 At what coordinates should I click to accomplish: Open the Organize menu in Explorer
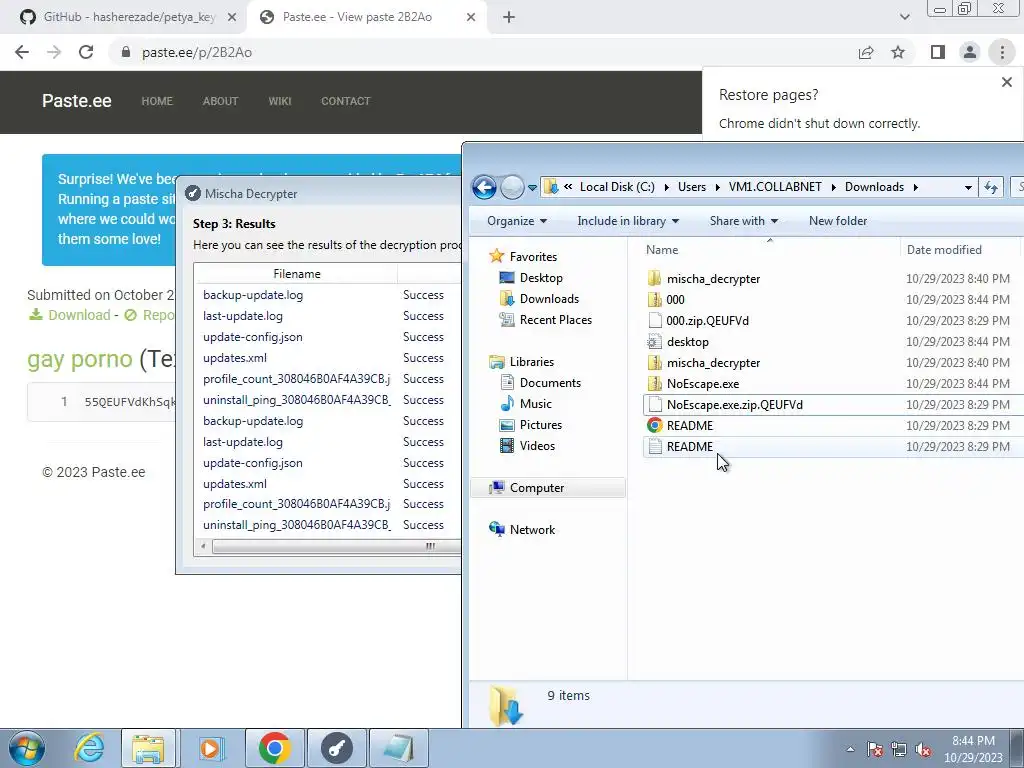click(x=517, y=221)
